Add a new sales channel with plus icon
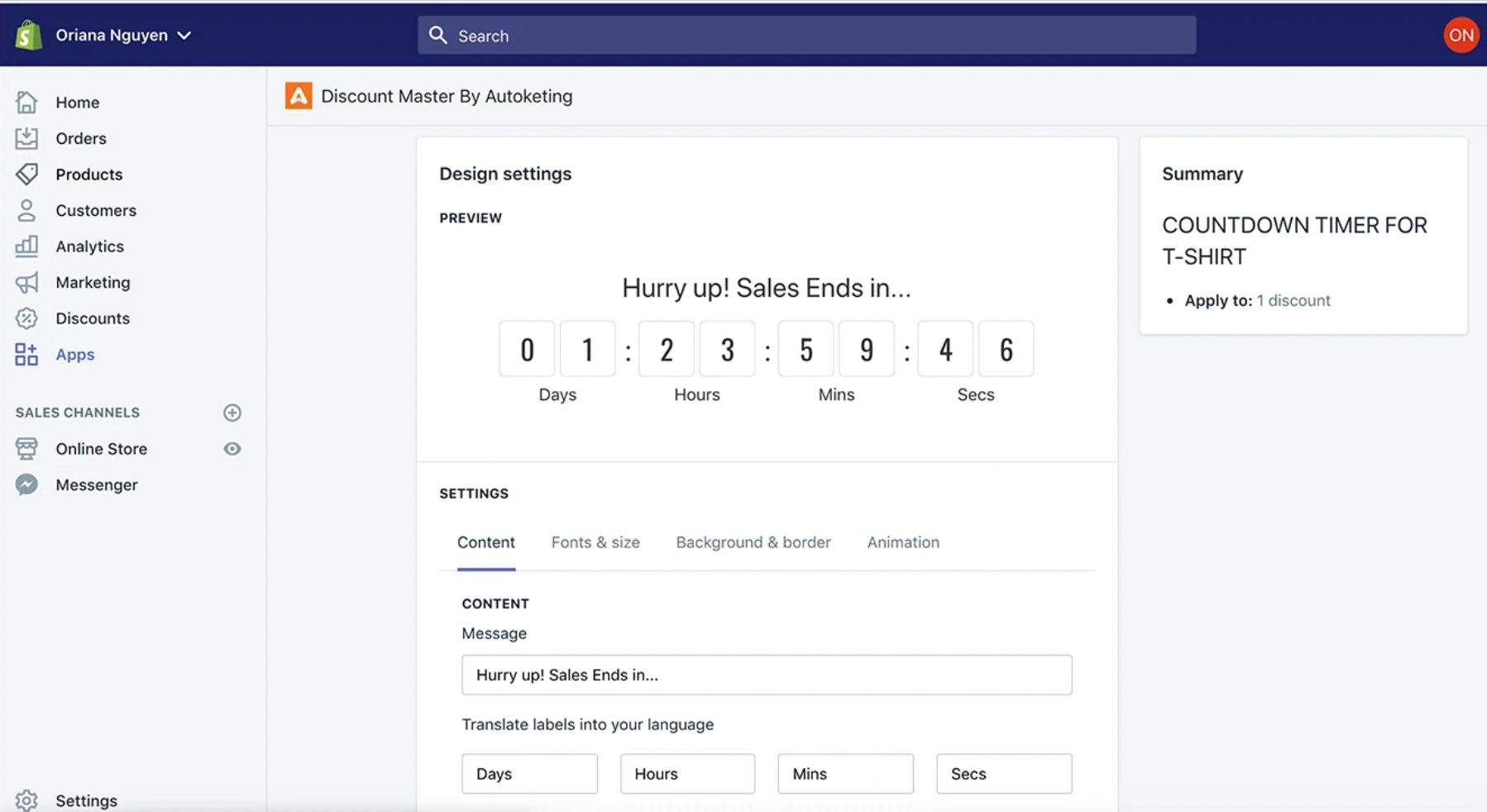The height and width of the screenshot is (812, 1487). [x=232, y=413]
